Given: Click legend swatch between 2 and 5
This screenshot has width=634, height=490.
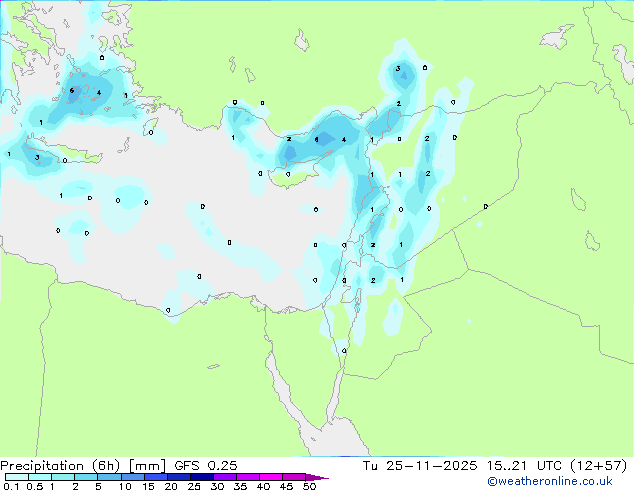Looking at the screenshot, I should point(86,477).
